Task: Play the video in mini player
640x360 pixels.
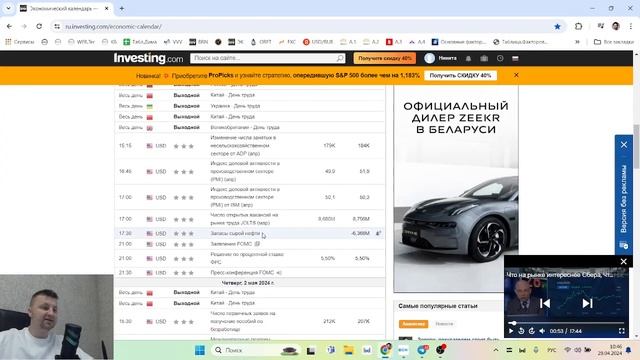Action: coord(511,331)
